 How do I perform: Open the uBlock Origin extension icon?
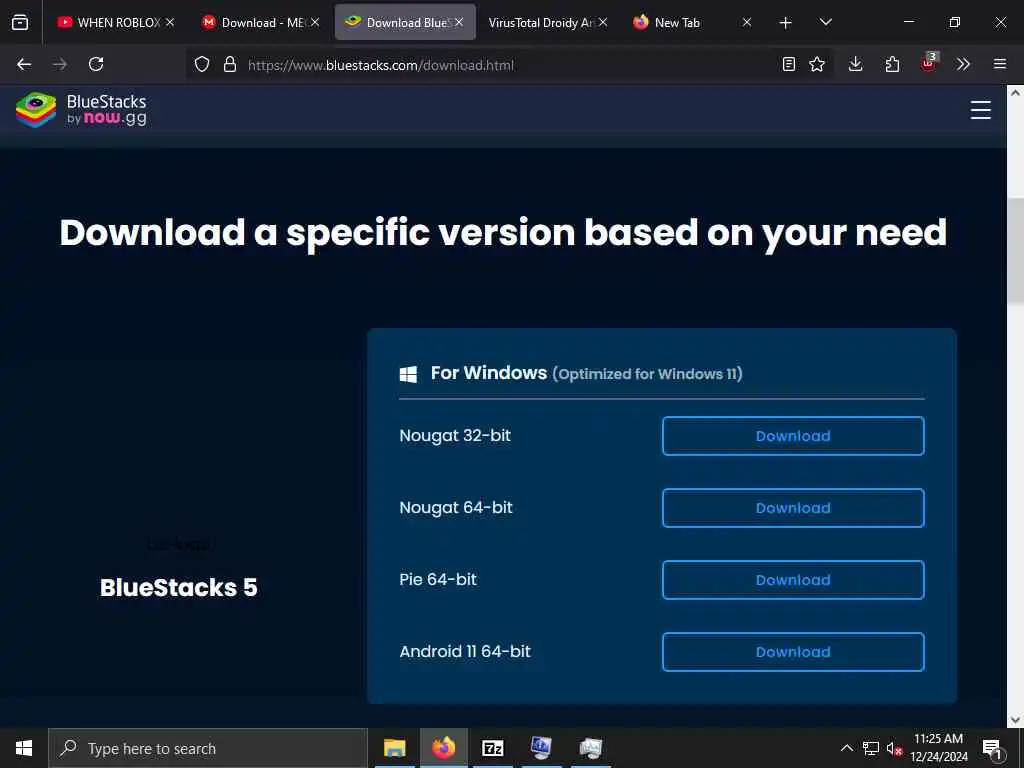[929, 63]
